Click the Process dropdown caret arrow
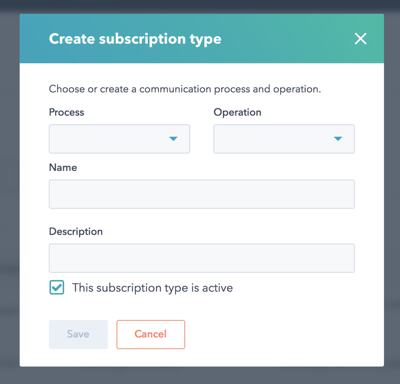This screenshot has width=400, height=384. click(x=173, y=139)
